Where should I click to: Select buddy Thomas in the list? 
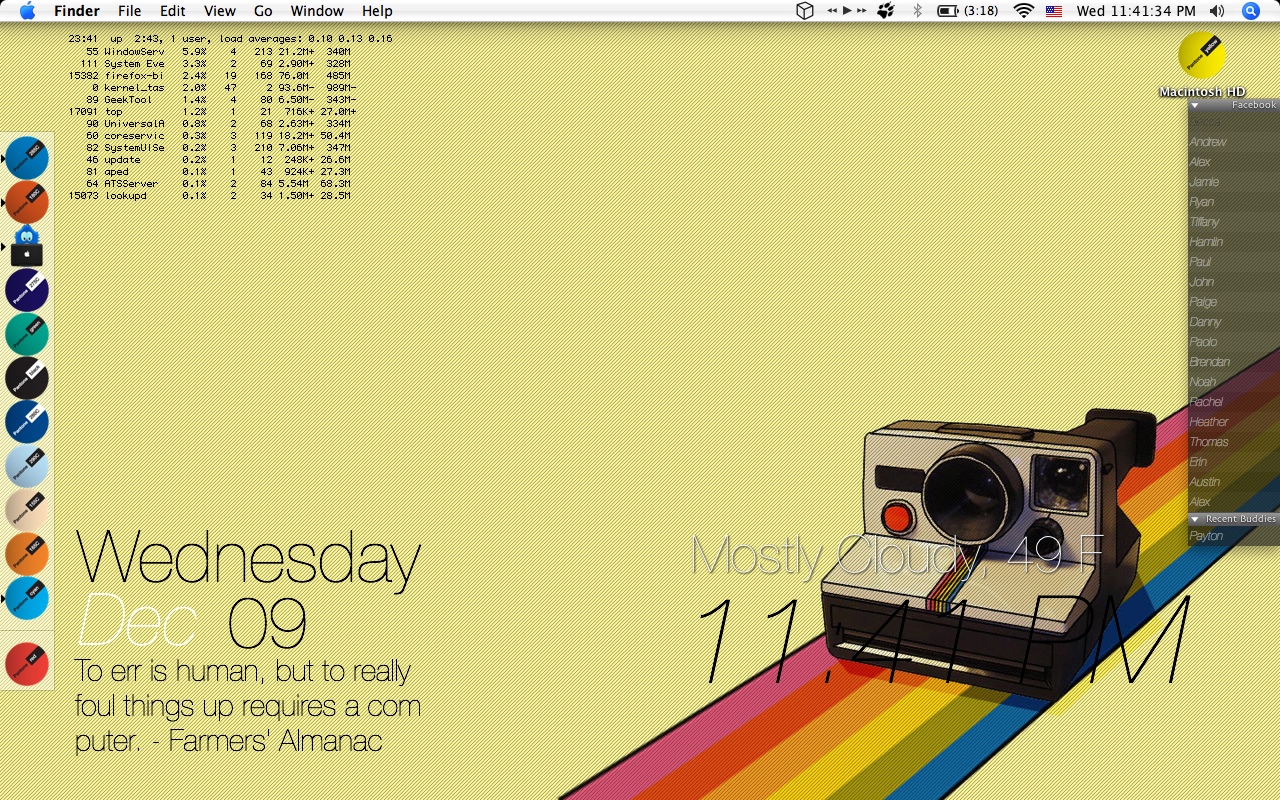(x=1234, y=442)
